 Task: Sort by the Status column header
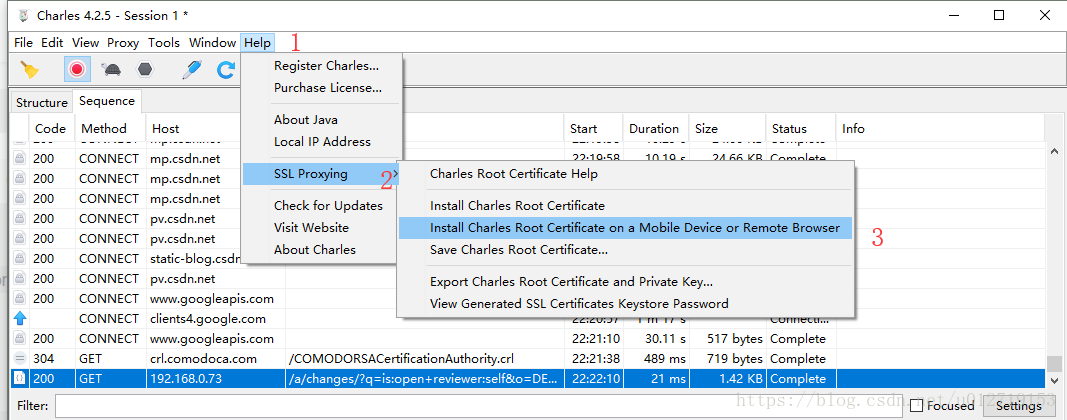click(801, 129)
